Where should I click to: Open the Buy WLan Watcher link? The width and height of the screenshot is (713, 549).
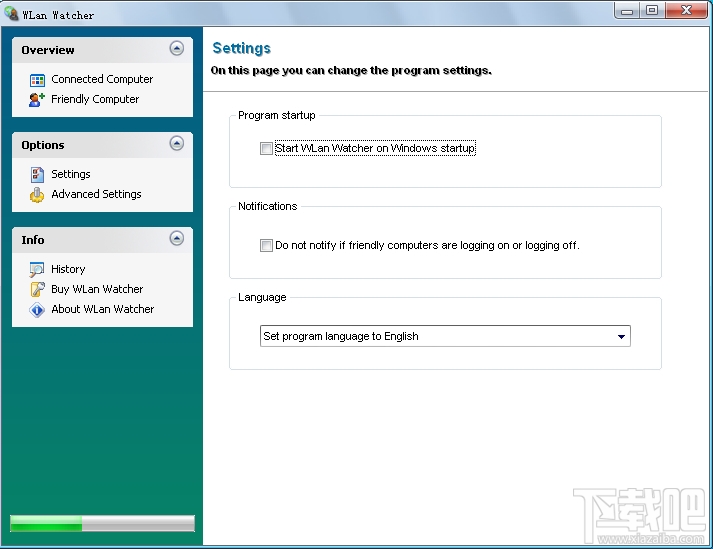pos(97,289)
